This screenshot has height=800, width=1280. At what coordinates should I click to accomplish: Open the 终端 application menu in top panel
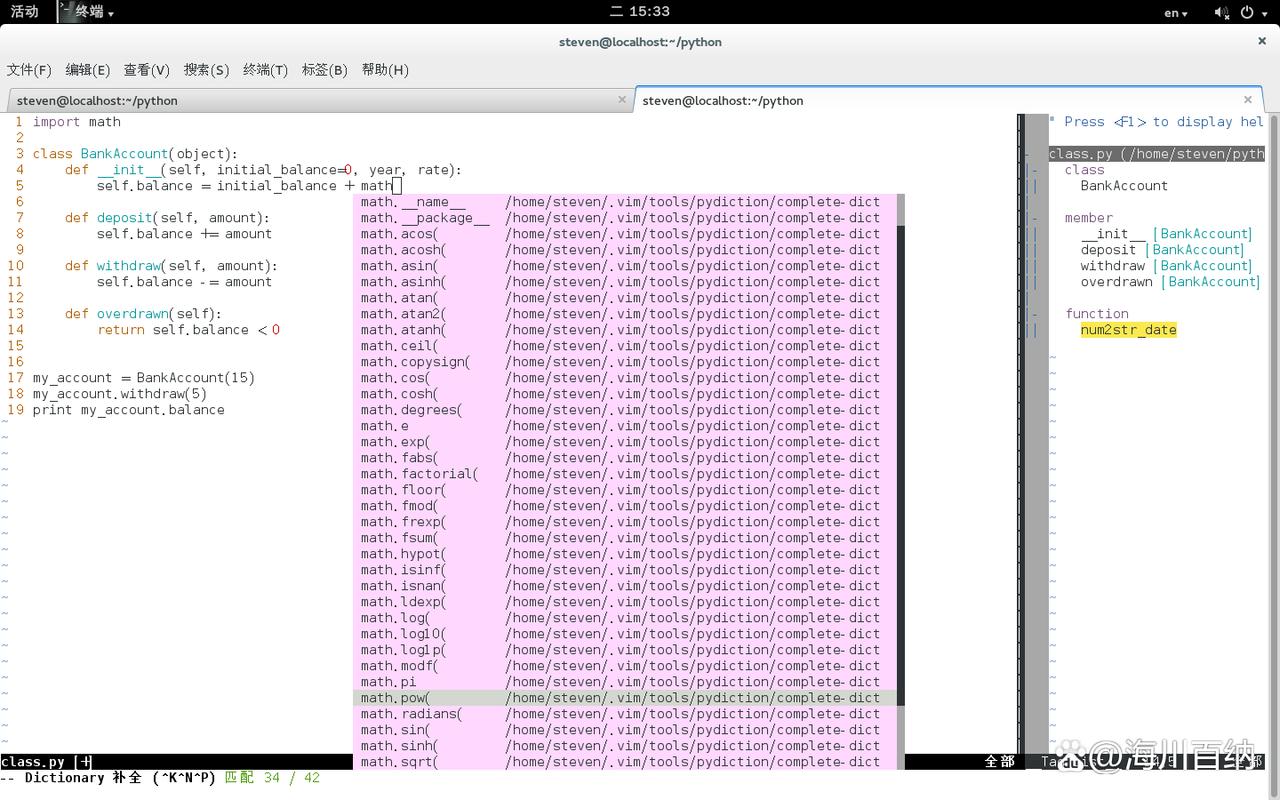[x=88, y=12]
